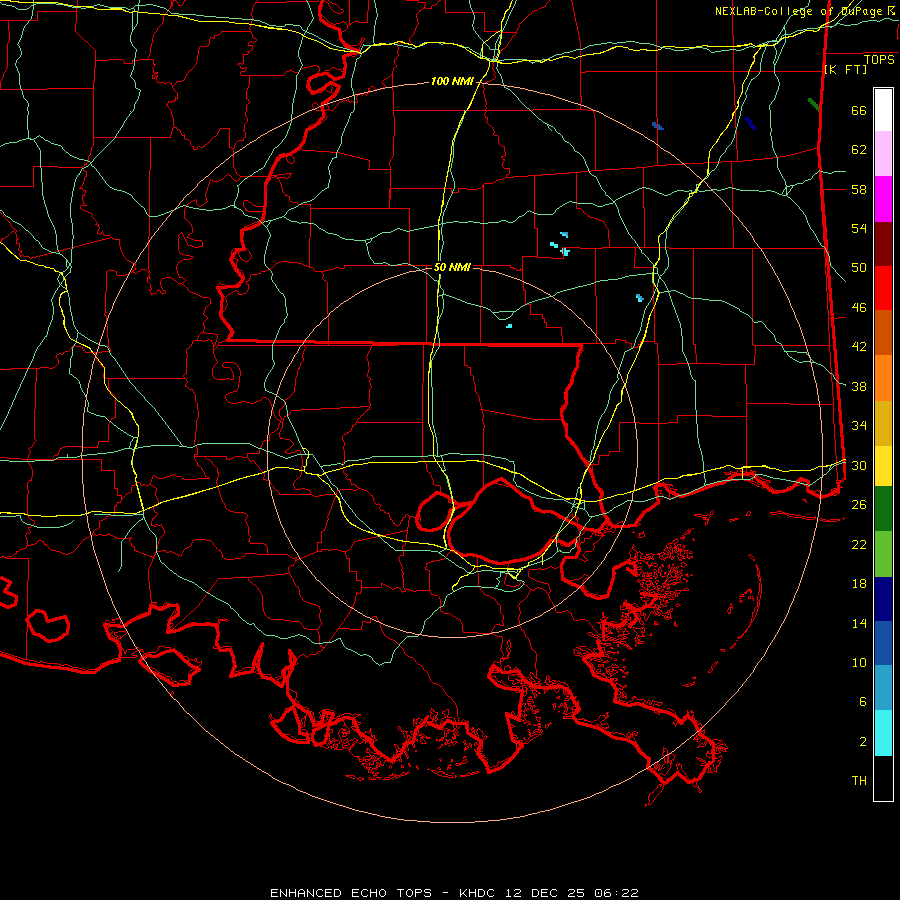Viewport: 900px width, 900px height.
Task: Click the "[K FT]" units label
Action: [x=845, y=70]
